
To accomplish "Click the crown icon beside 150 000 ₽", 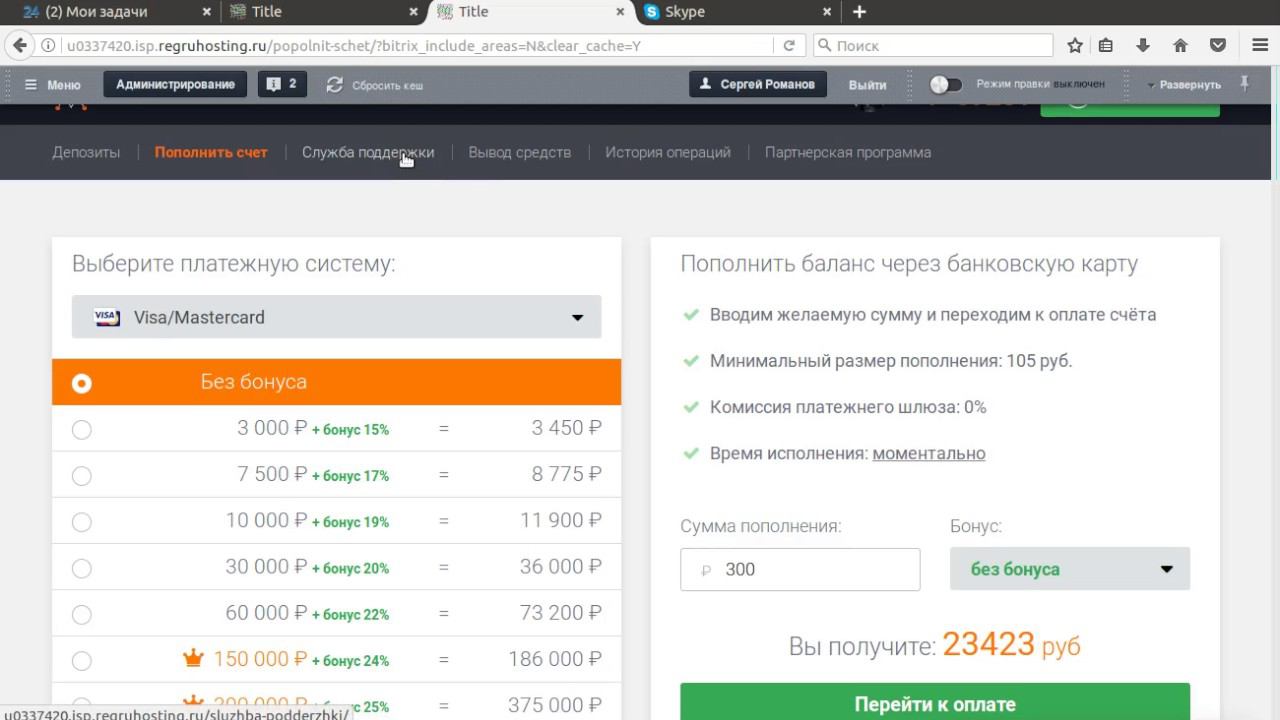I will click(193, 659).
